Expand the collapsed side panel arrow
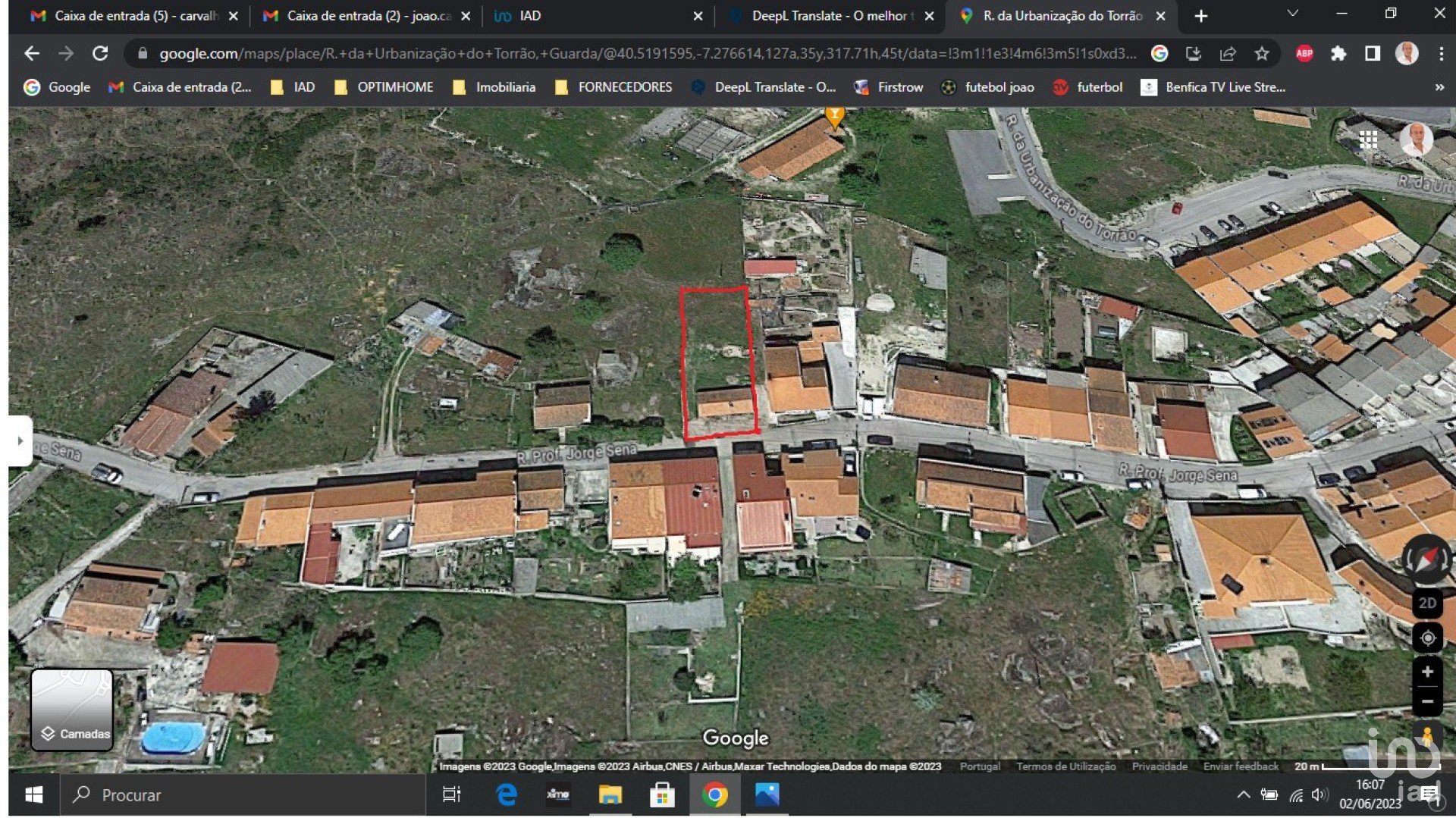Viewport: 1456px width, 818px height. (20, 440)
